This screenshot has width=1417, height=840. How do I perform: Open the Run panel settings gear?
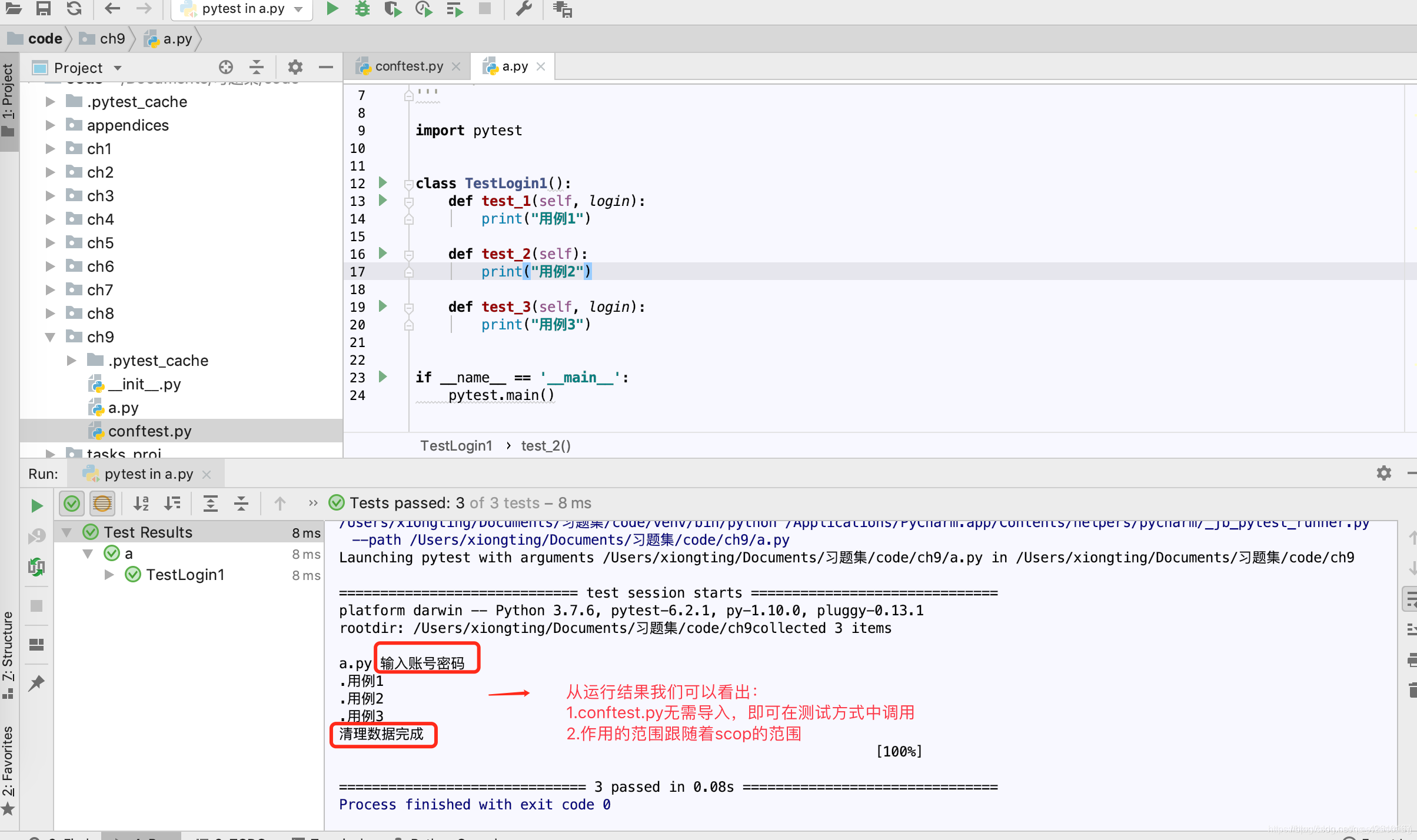pyautogui.click(x=1384, y=473)
